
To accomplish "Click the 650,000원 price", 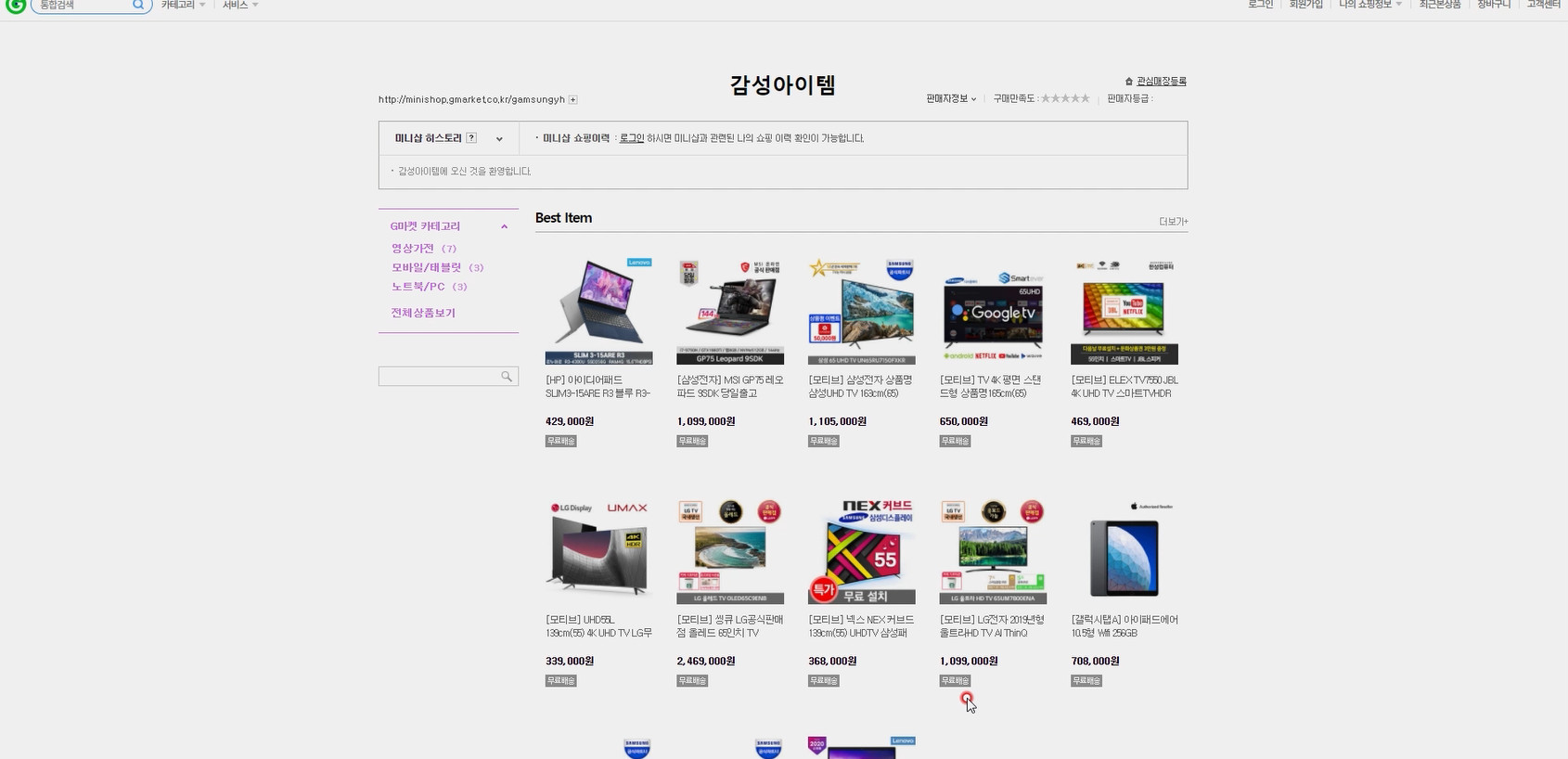I will tap(964, 421).
